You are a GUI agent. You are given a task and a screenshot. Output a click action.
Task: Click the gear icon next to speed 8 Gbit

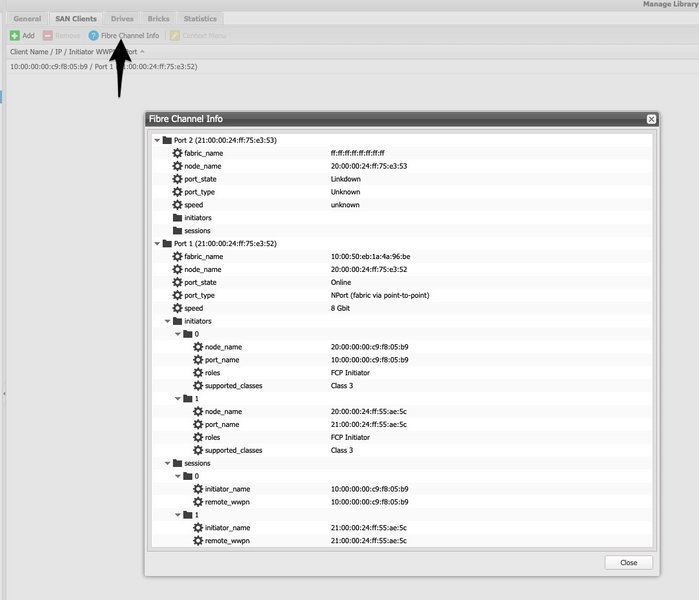click(177, 308)
